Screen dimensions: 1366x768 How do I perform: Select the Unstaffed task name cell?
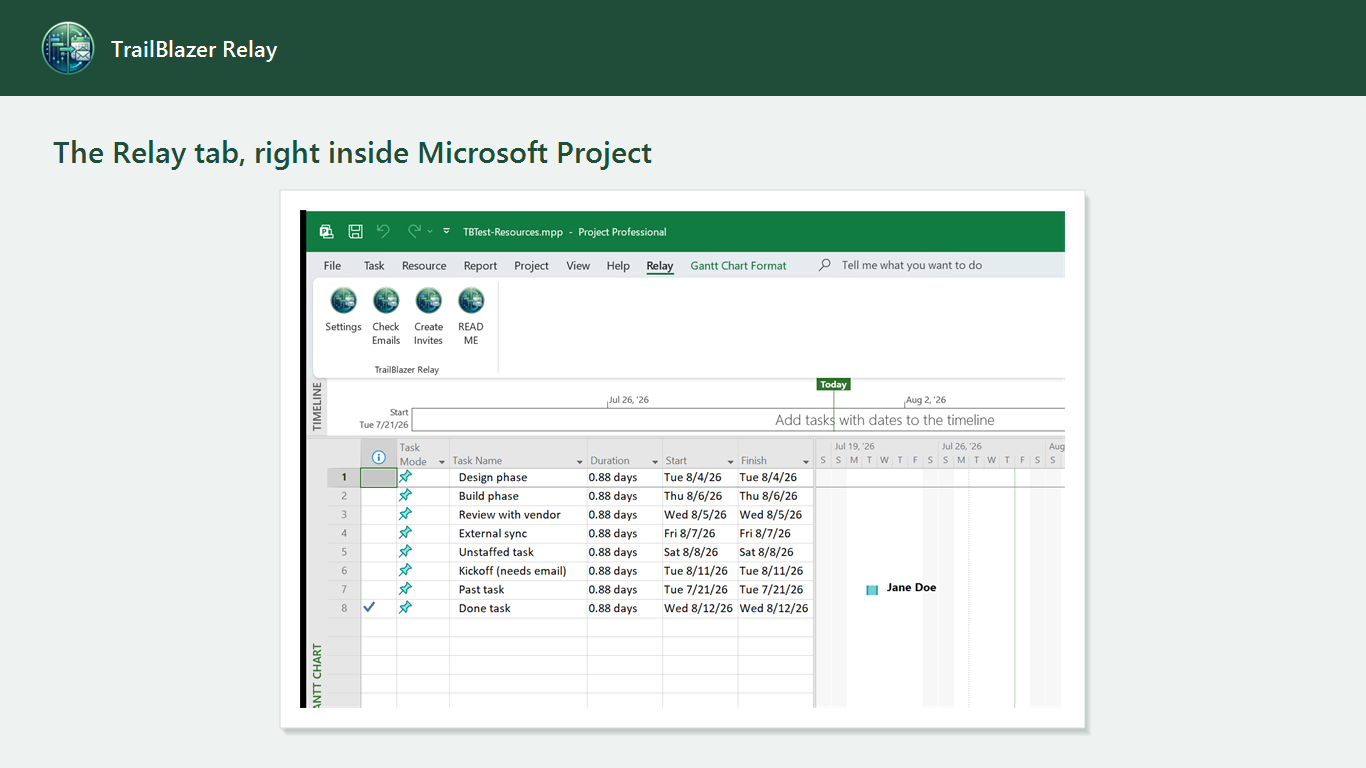(518, 551)
